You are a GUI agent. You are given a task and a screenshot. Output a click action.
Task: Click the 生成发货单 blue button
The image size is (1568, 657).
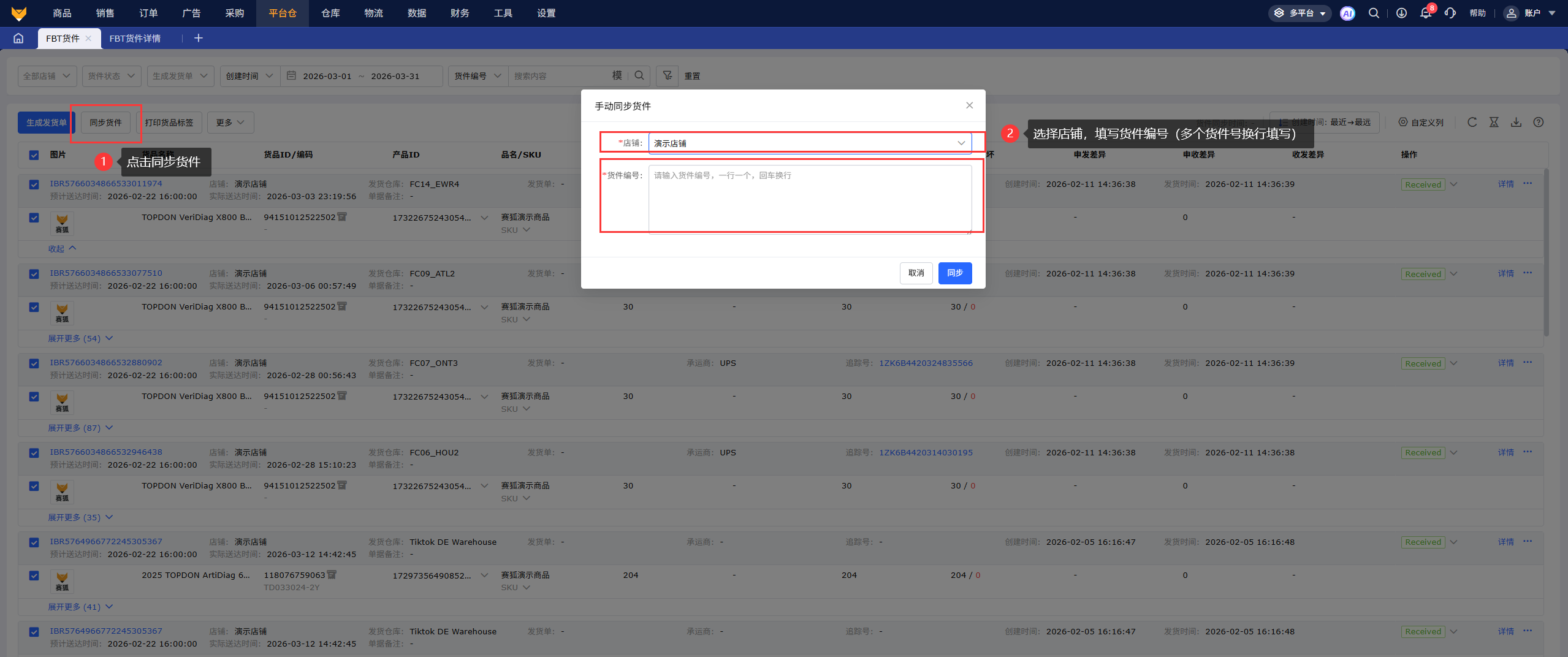(46, 123)
